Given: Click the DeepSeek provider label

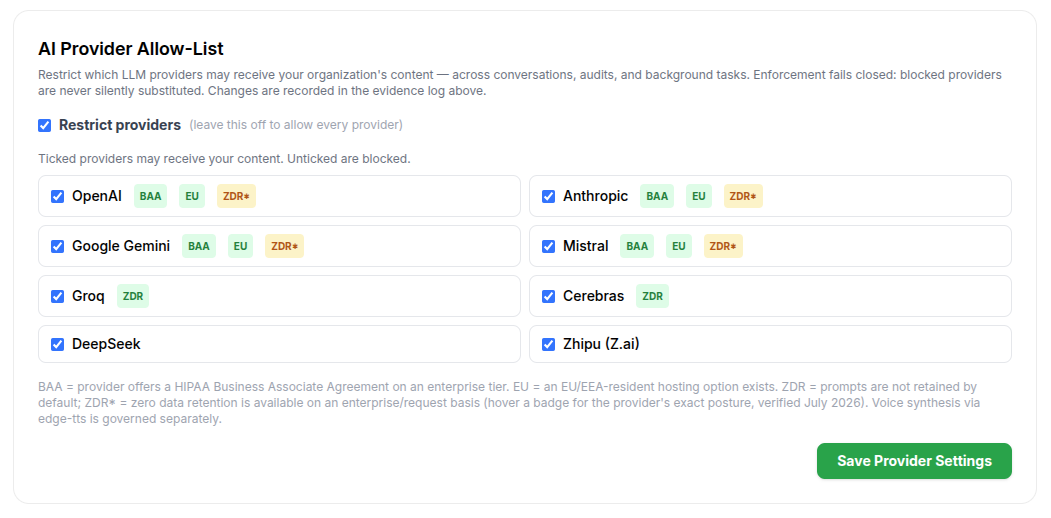Looking at the screenshot, I should click(107, 344).
